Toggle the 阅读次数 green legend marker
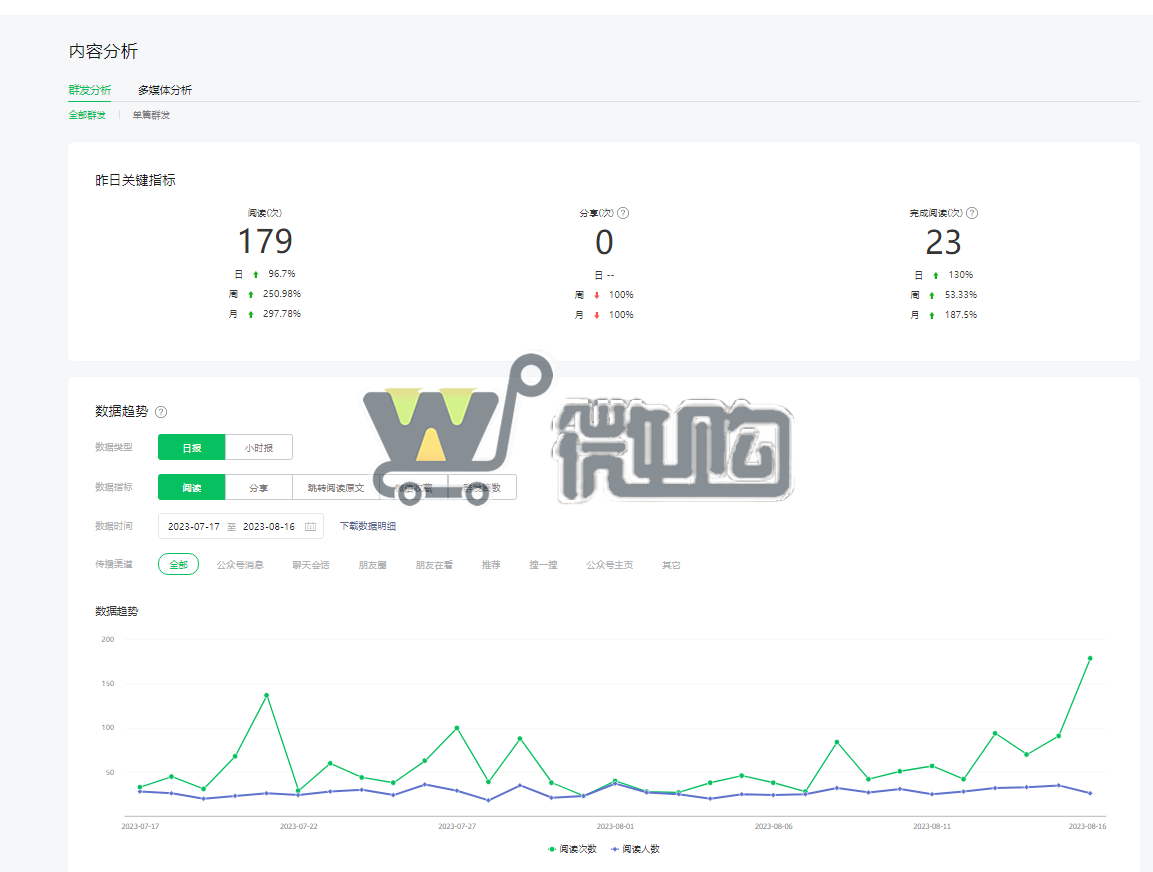1153x872 pixels. click(552, 849)
